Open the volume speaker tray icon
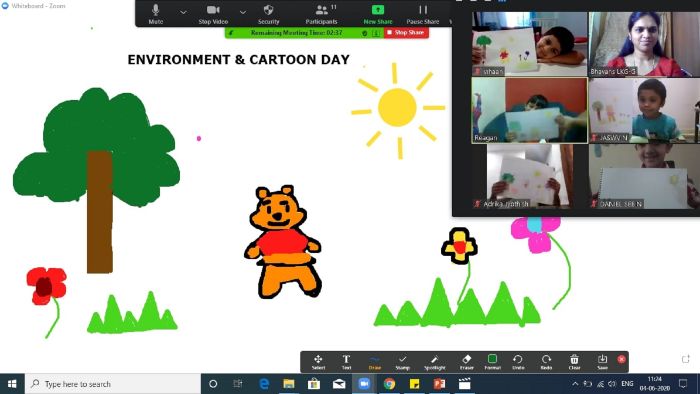 612,384
